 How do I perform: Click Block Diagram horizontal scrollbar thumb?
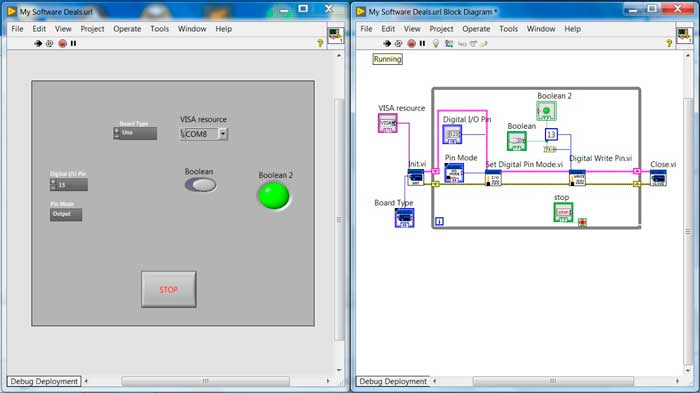coord(553,381)
